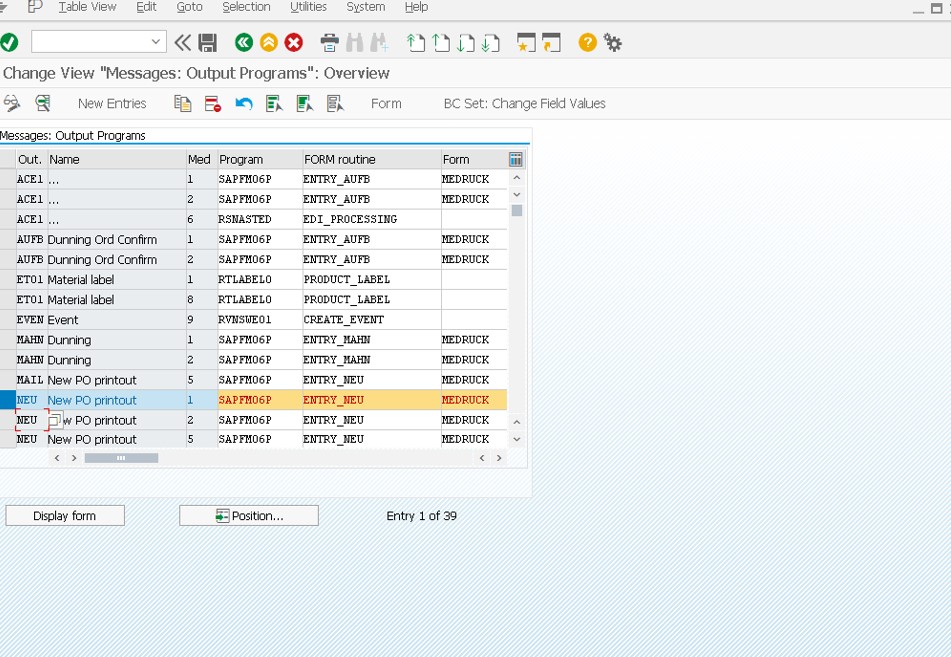Jump to the last page icon
Image resolution: width=951 pixels, height=657 pixels.
pyautogui.click(x=491, y=42)
